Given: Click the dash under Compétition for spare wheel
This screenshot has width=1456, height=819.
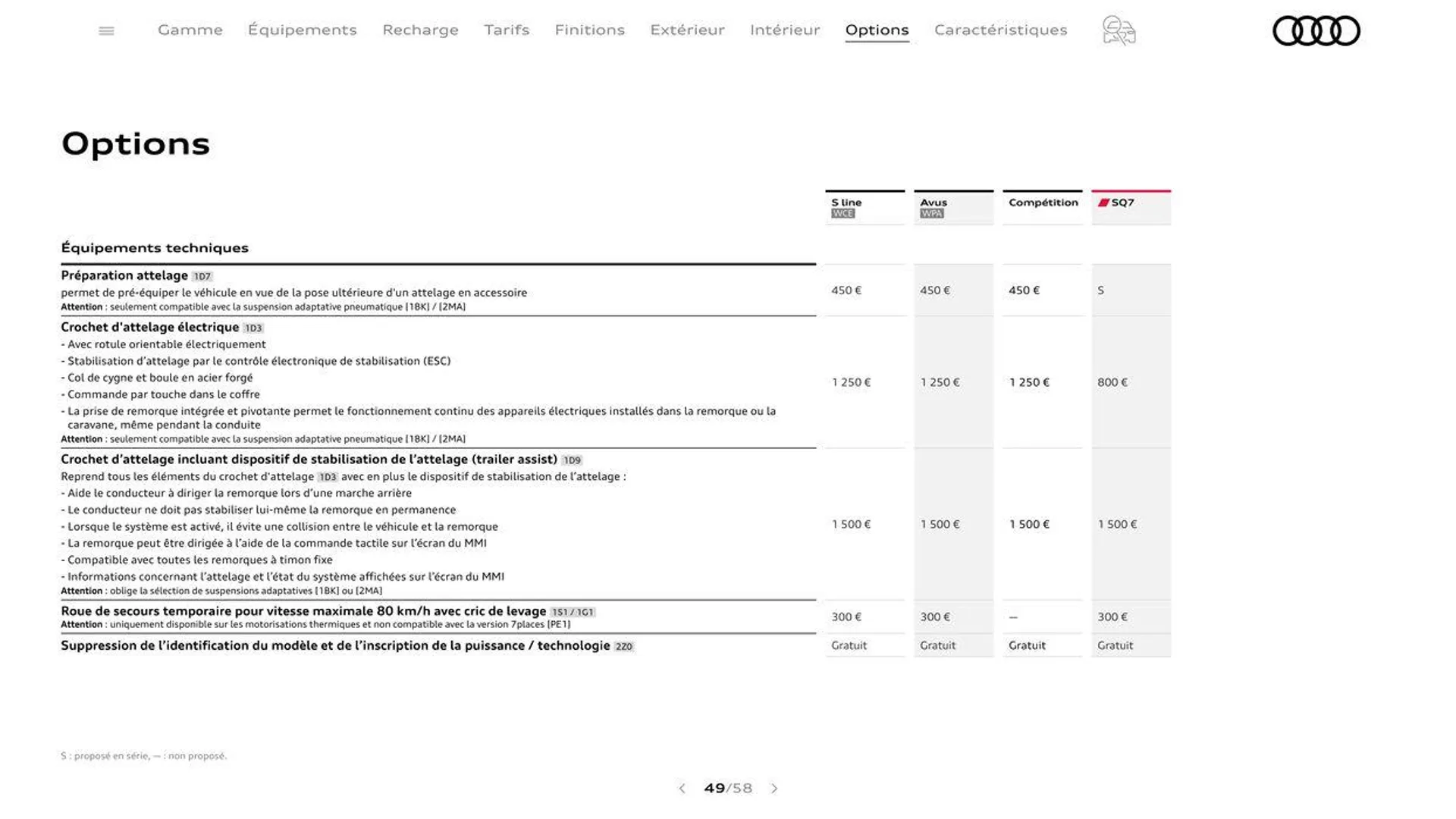Looking at the screenshot, I should 1013,617.
